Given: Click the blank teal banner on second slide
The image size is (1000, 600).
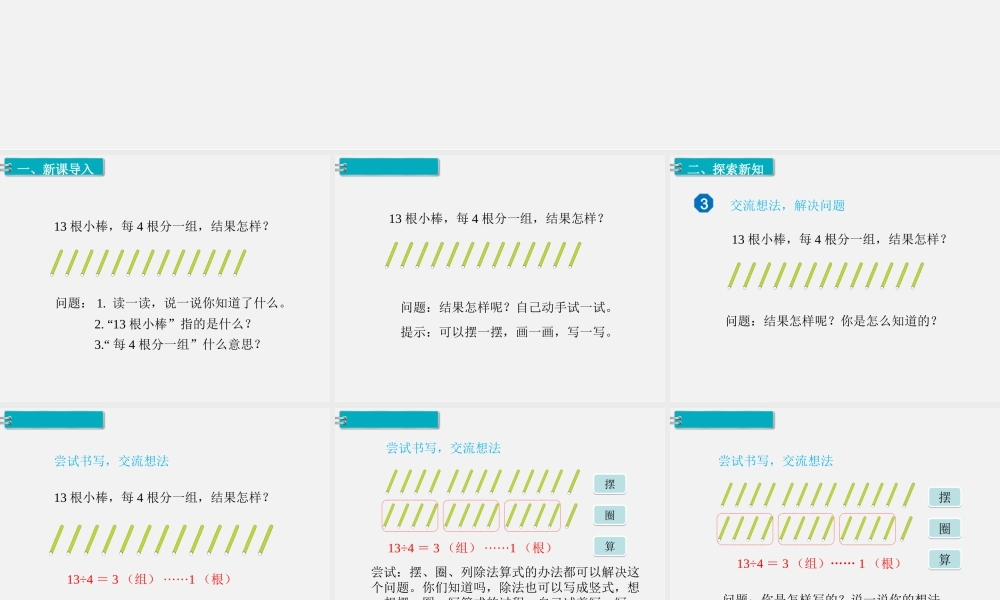Looking at the screenshot, I should click(390, 167).
